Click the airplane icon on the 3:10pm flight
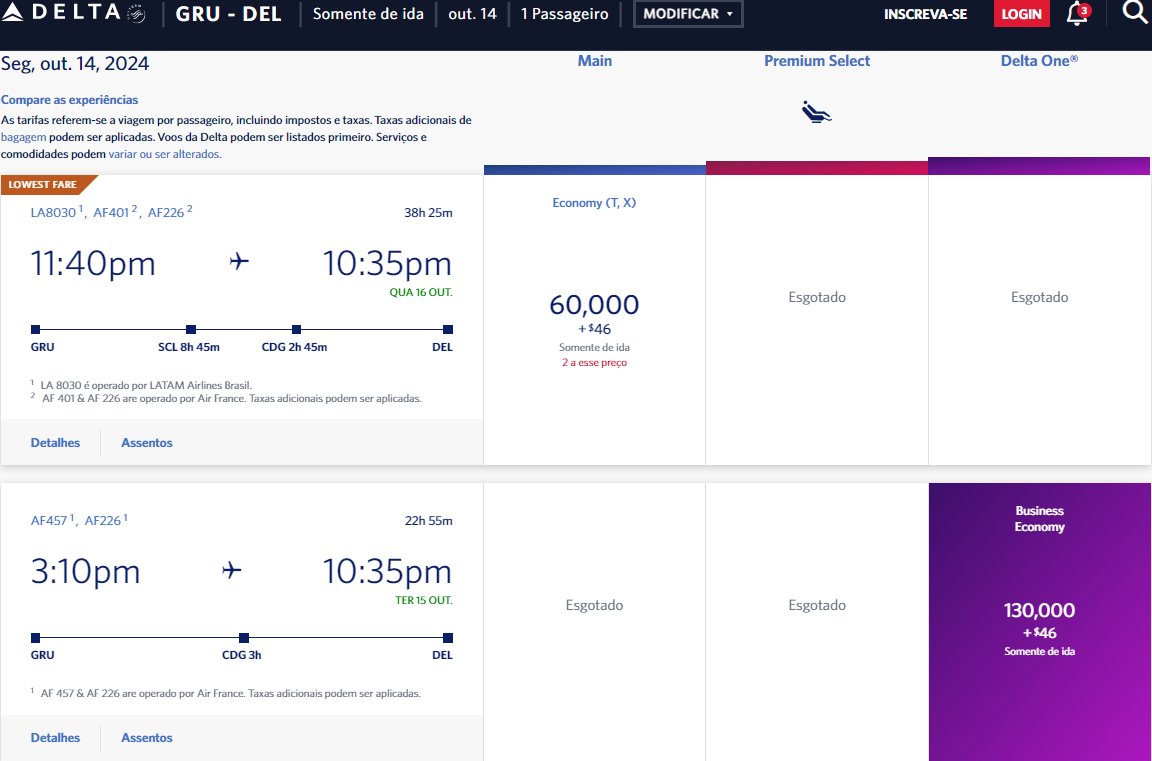Viewport: 1152px width, 761px height. point(231,570)
